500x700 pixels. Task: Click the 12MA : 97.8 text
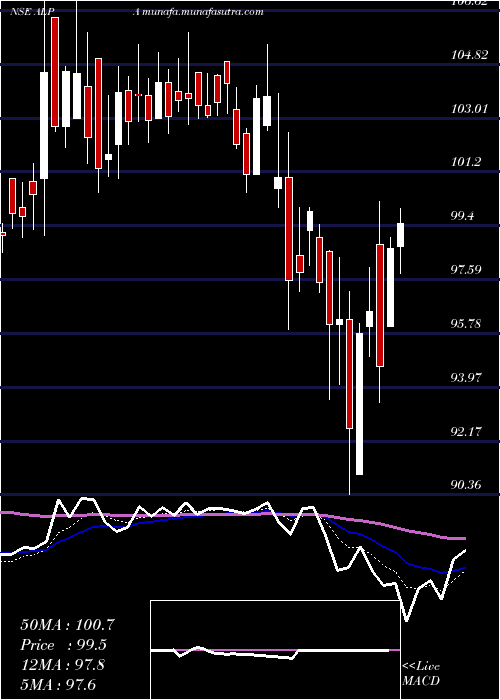pyautogui.click(x=63, y=664)
